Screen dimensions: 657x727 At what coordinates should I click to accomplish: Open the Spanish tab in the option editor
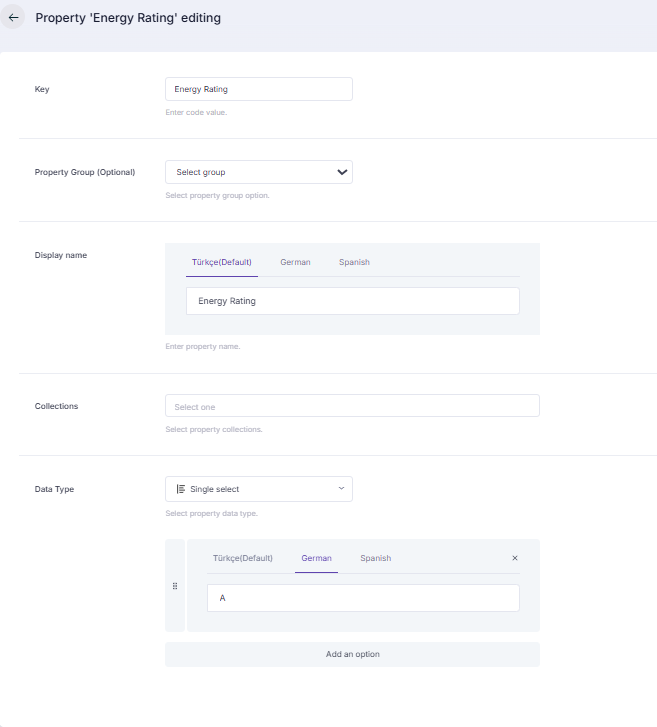(376, 558)
